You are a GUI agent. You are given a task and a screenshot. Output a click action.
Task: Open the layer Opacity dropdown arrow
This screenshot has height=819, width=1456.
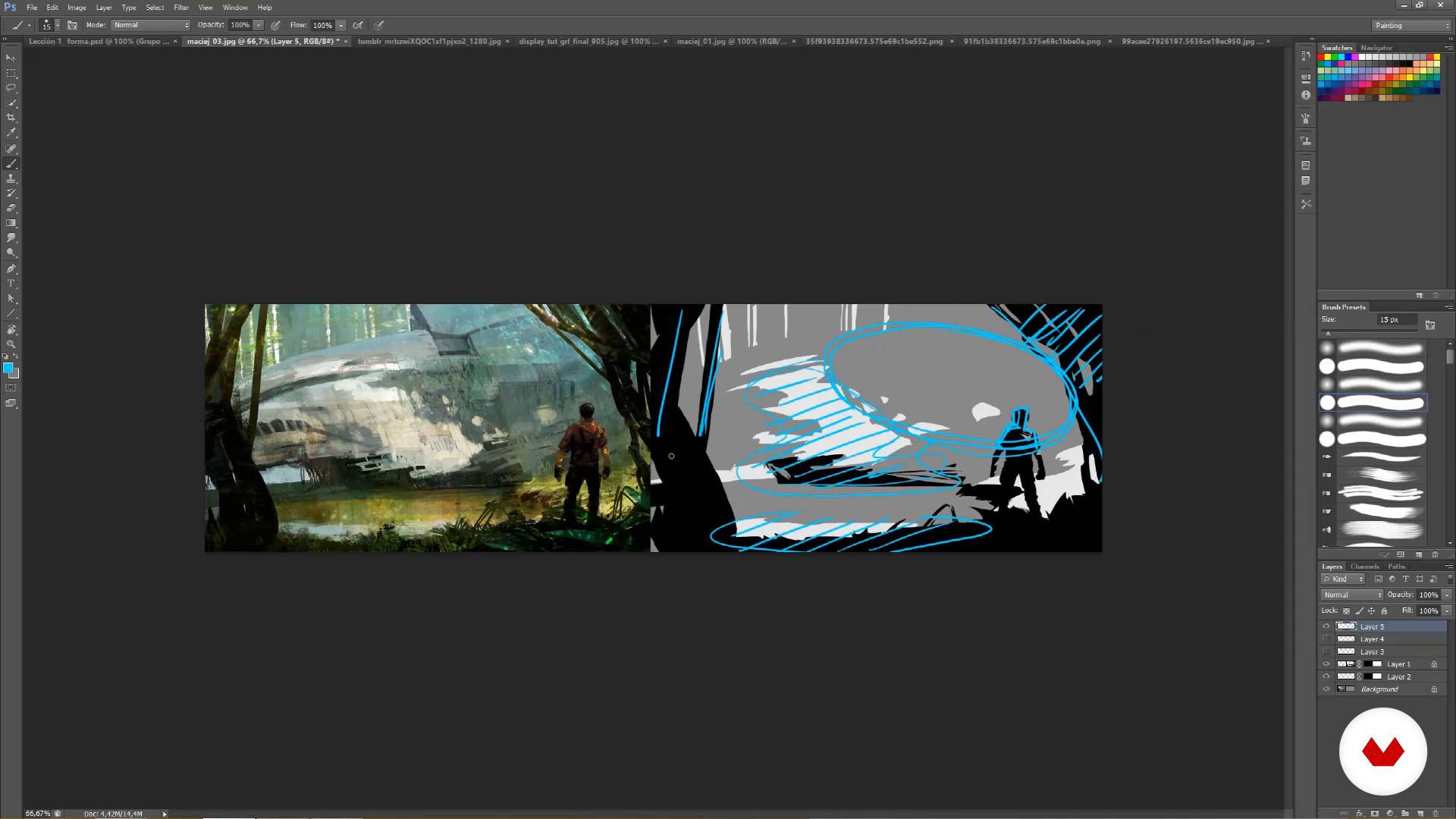click(x=1447, y=595)
